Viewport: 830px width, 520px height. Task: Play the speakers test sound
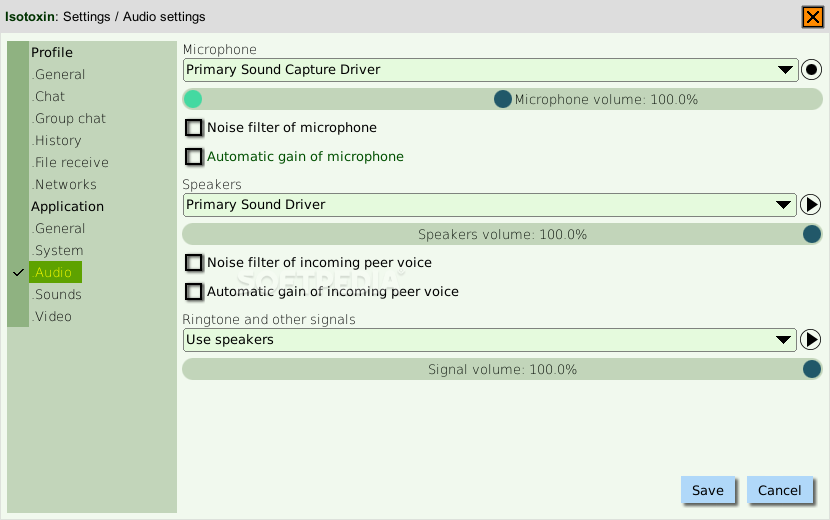click(810, 205)
